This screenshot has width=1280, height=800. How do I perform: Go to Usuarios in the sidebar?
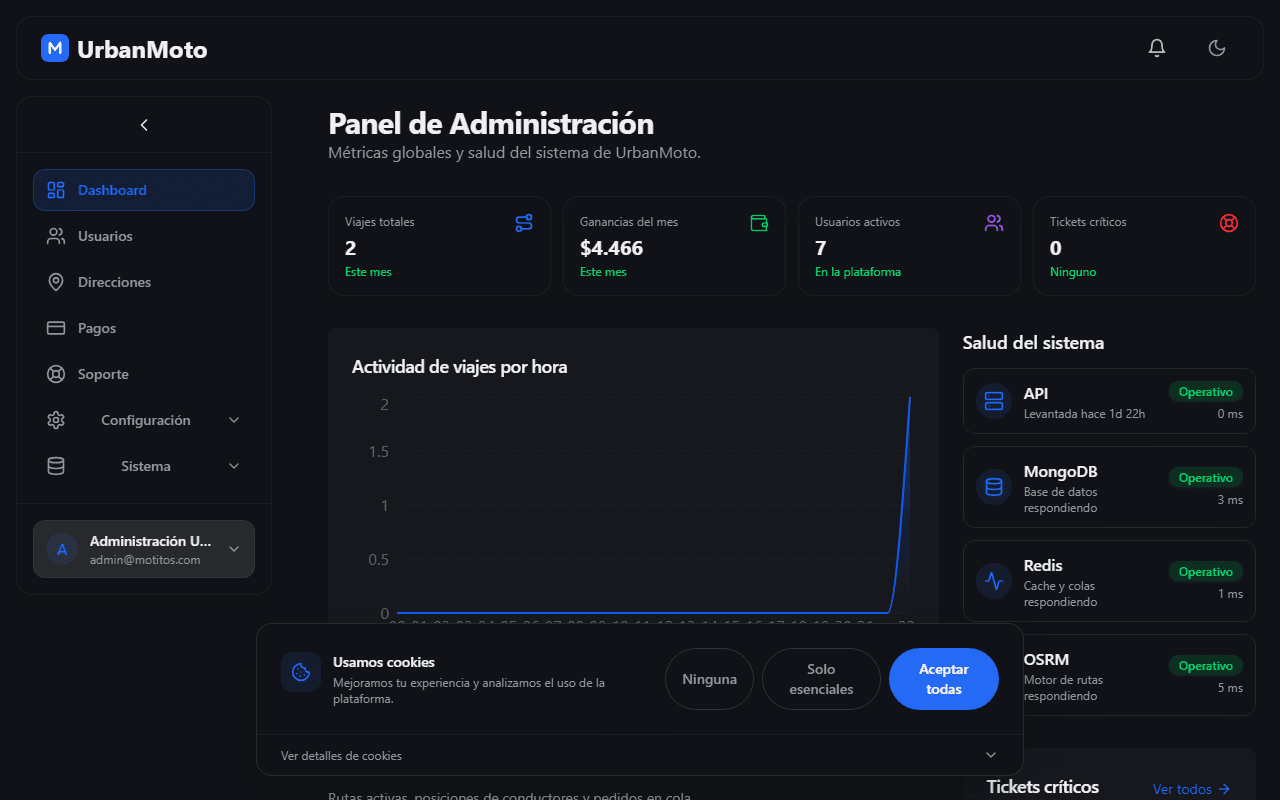144,236
